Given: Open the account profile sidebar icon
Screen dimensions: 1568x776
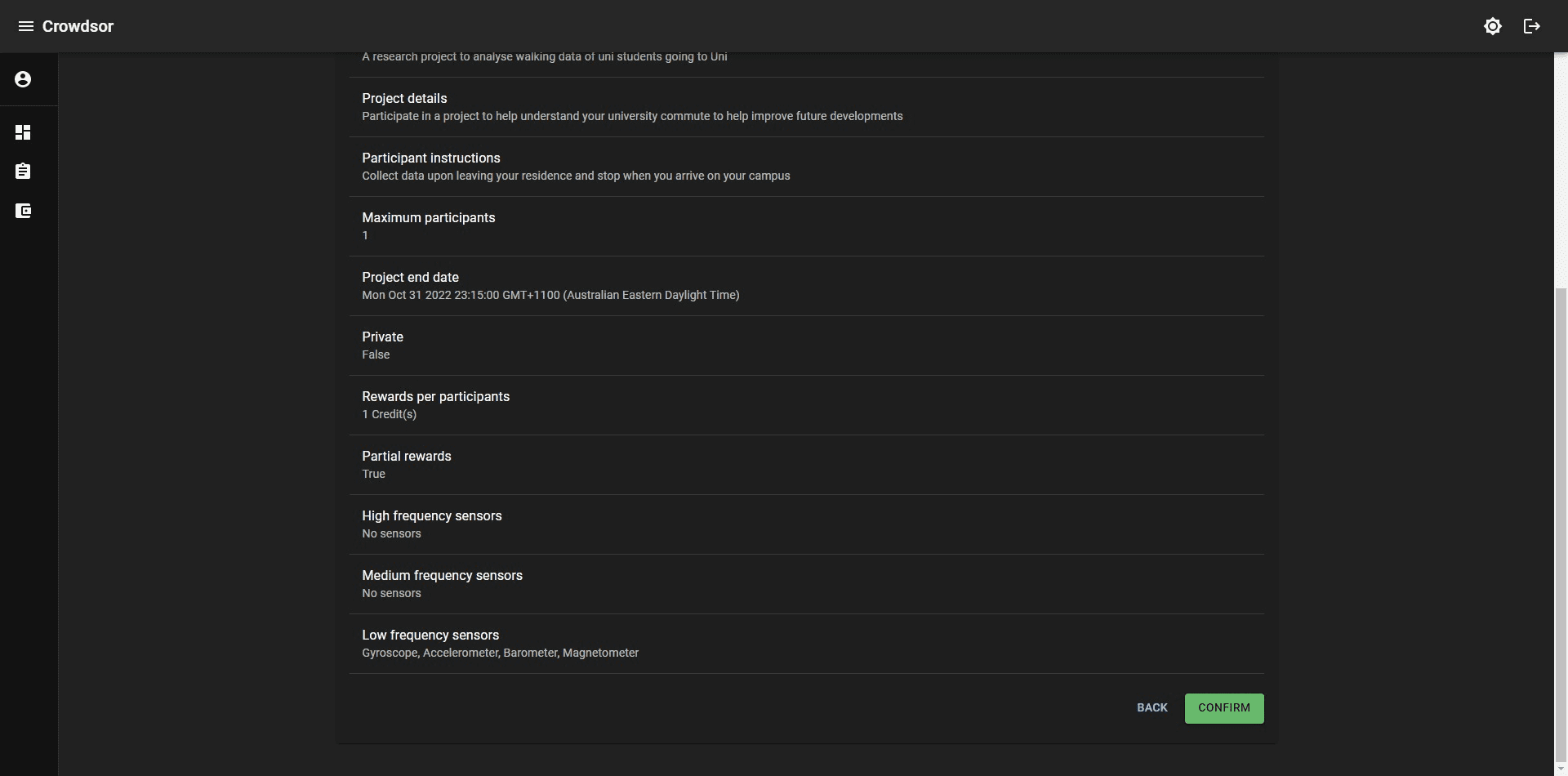Looking at the screenshot, I should (x=23, y=79).
